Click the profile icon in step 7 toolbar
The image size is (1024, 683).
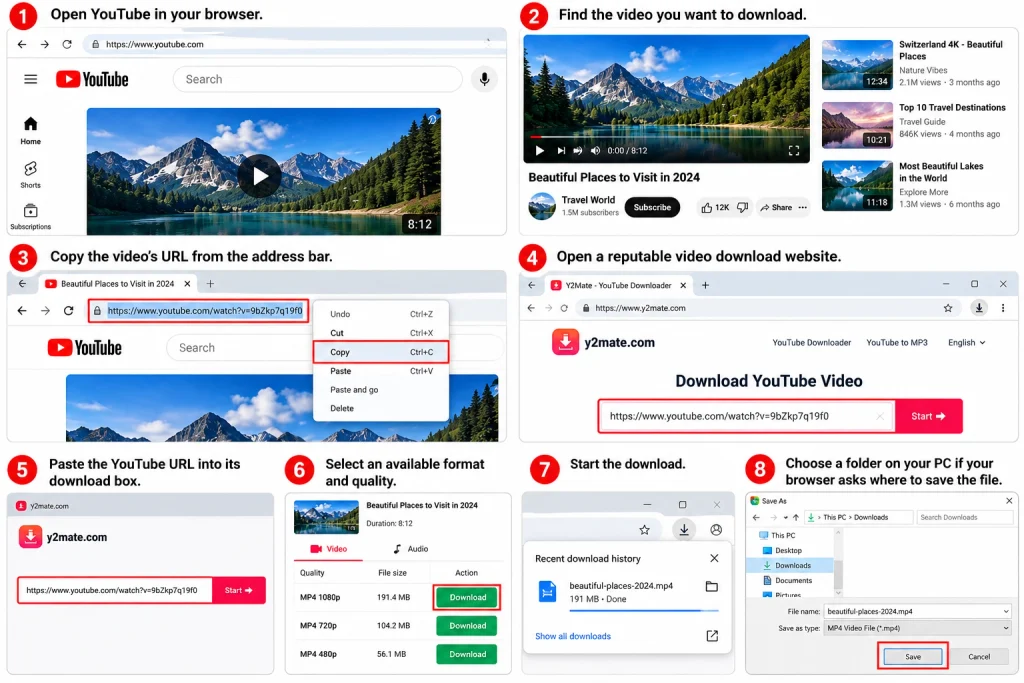[x=716, y=530]
